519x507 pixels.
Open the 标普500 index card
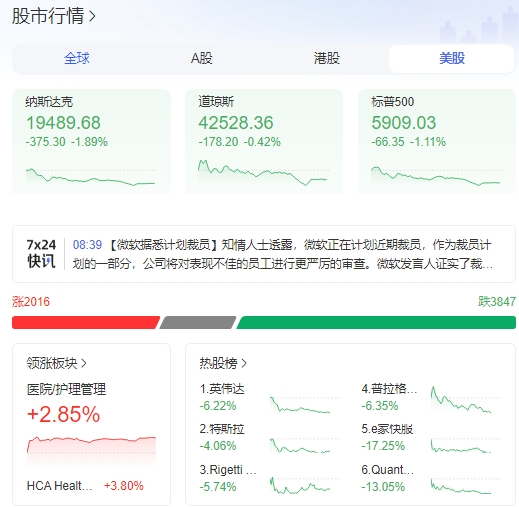click(x=437, y=141)
